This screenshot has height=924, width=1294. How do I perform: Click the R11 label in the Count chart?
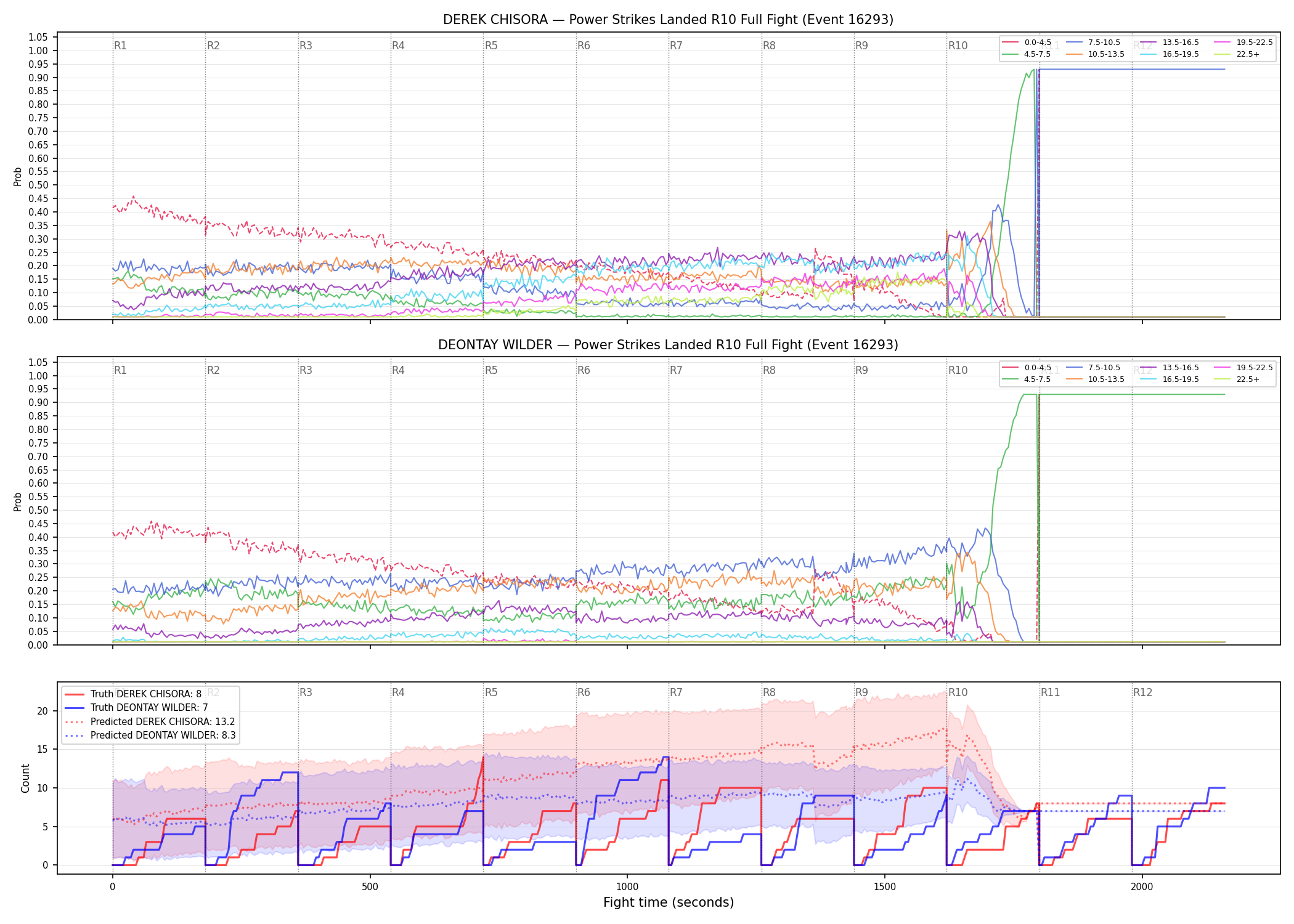point(1051,692)
